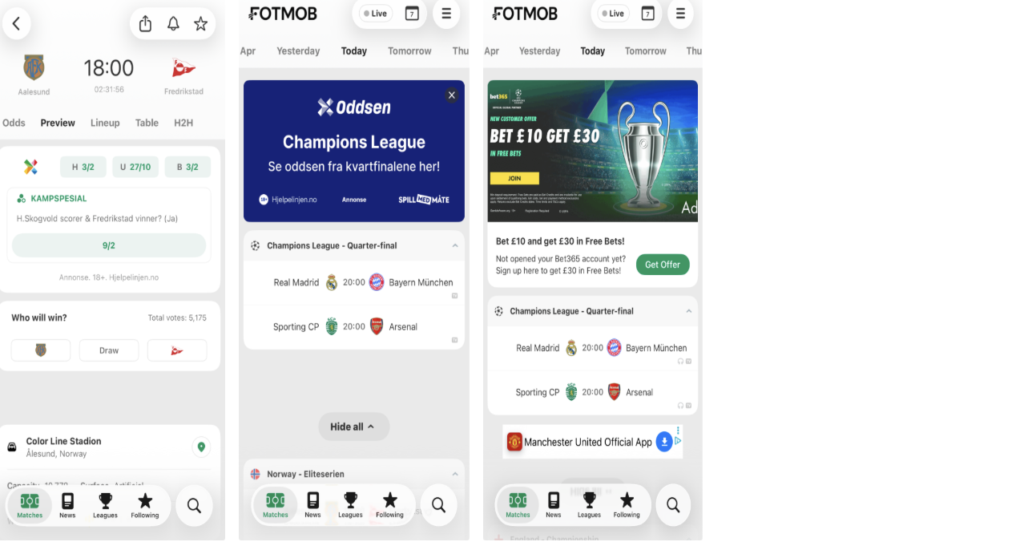Close the Oddsen Champions League ad

pyautogui.click(x=451, y=95)
